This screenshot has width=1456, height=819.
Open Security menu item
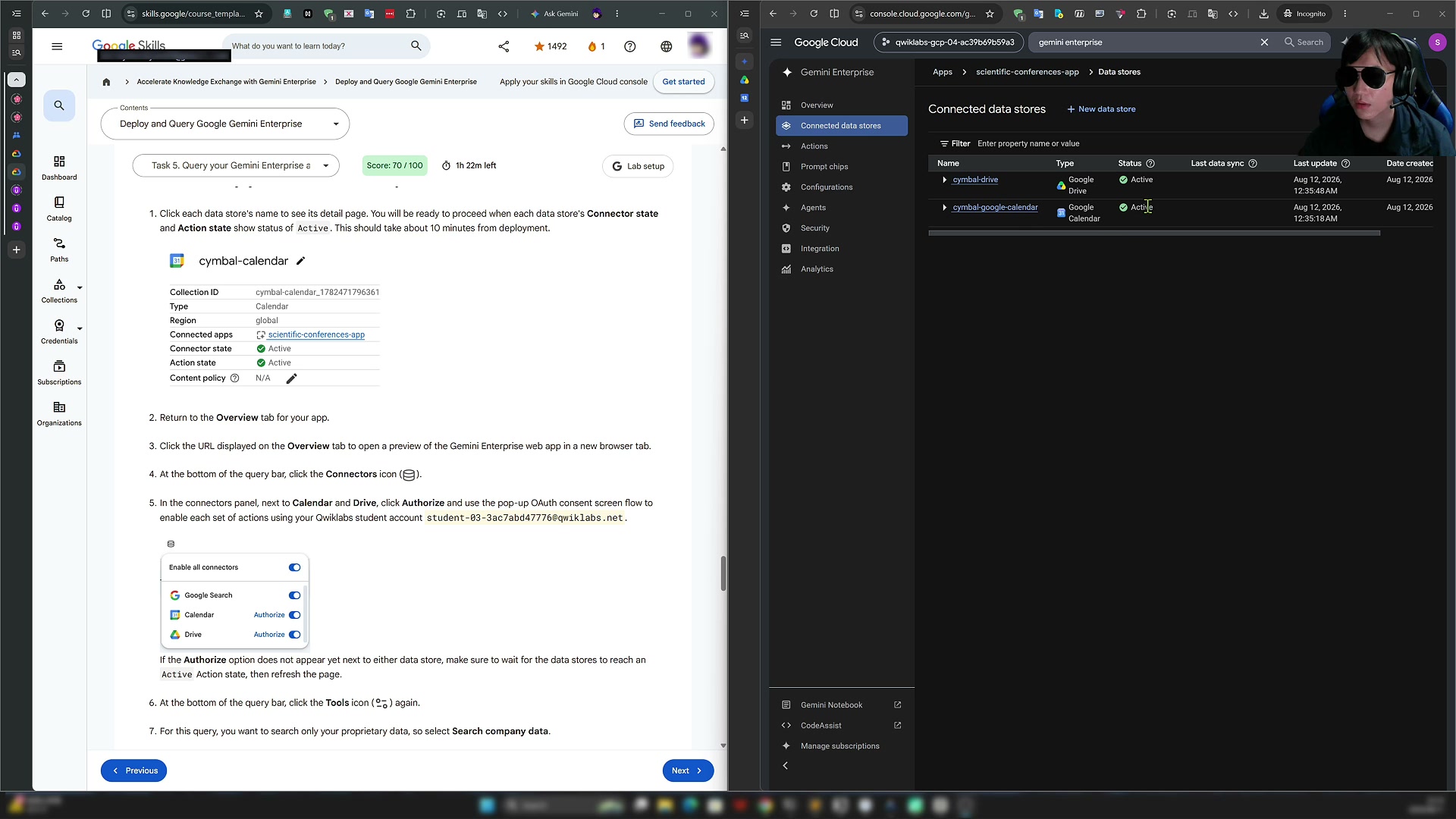pyautogui.click(x=842, y=228)
